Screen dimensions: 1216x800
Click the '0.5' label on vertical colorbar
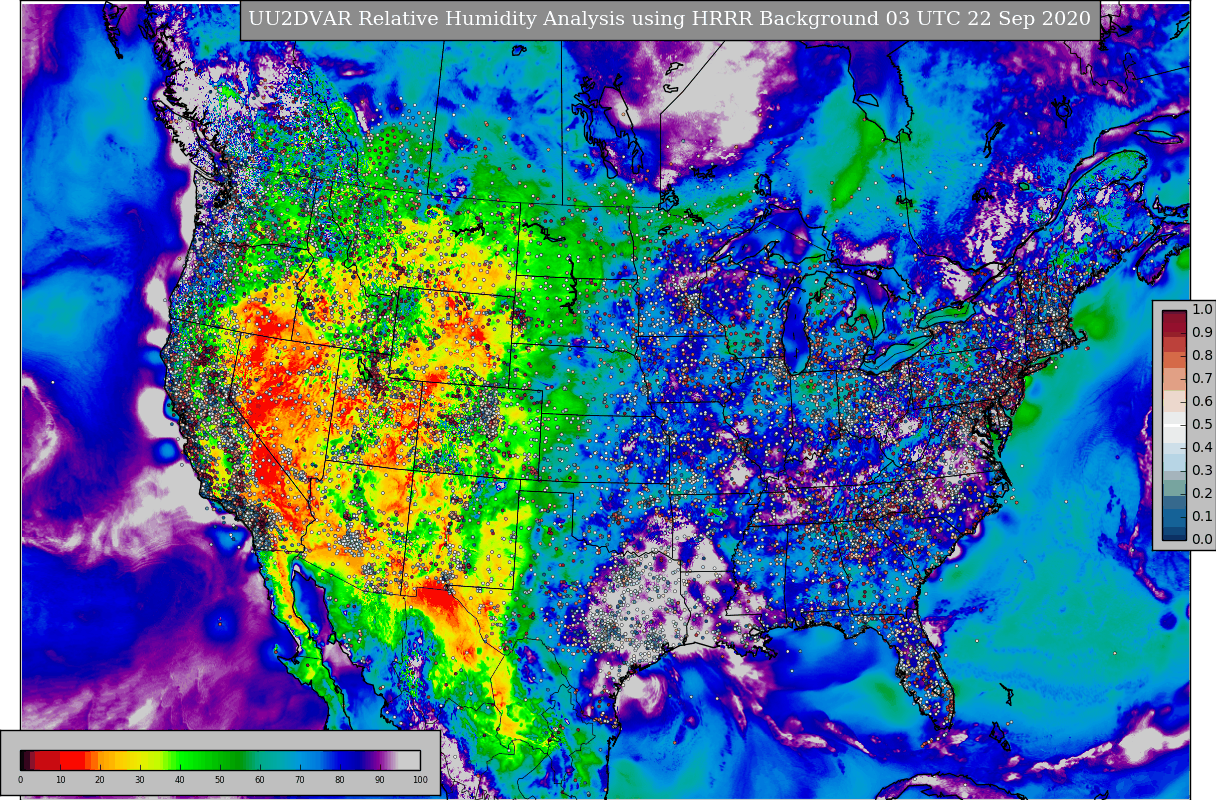1202,424
